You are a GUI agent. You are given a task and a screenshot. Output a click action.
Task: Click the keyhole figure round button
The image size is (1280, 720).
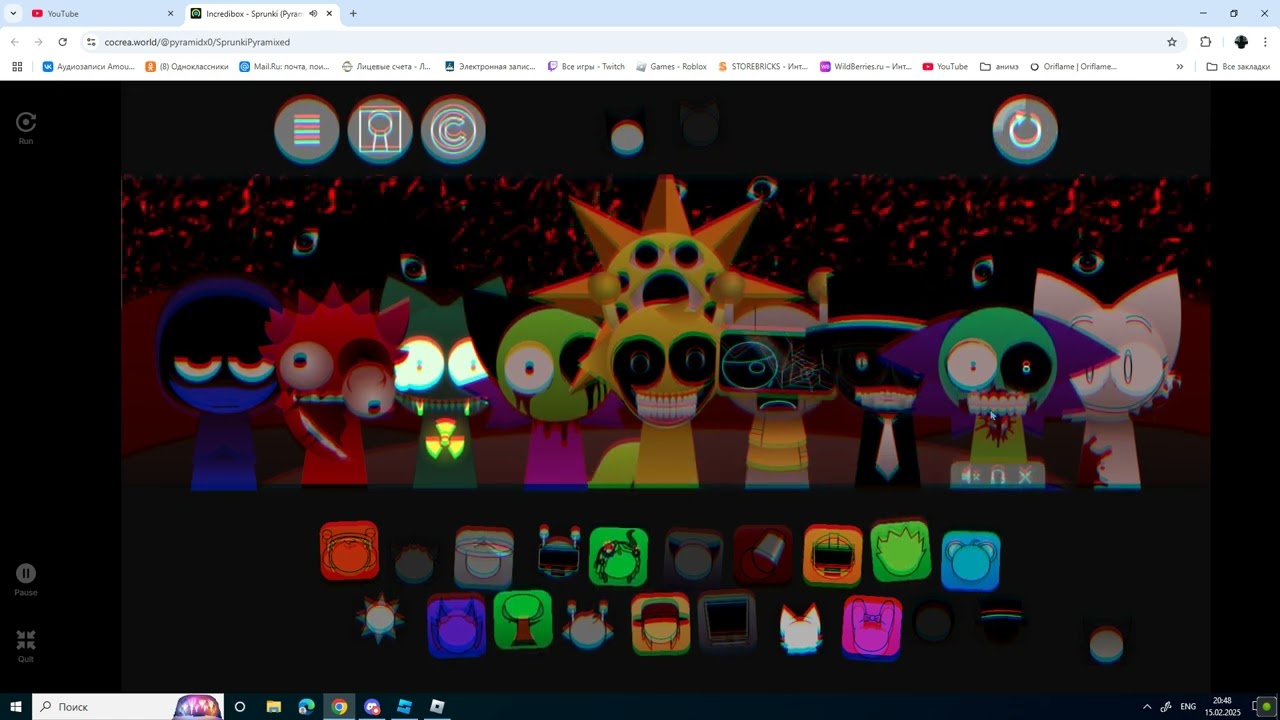coord(380,130)
